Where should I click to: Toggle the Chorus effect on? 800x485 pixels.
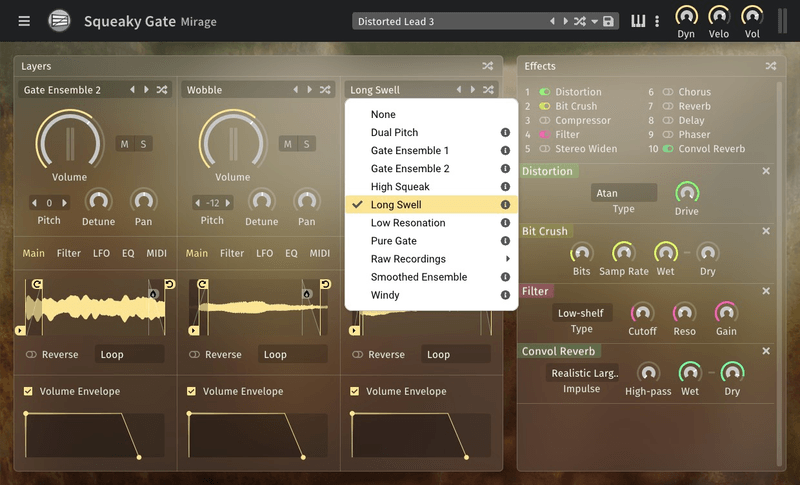tap(668, 92)
